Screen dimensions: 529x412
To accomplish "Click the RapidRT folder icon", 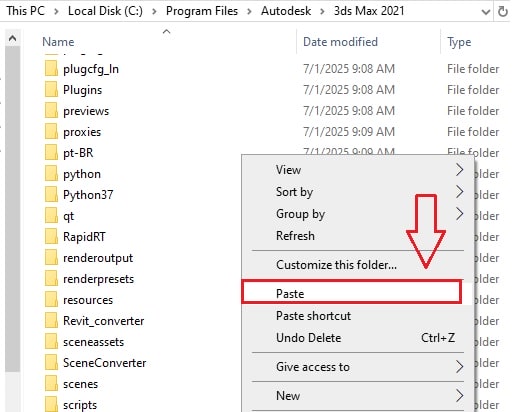I will 51,237.
